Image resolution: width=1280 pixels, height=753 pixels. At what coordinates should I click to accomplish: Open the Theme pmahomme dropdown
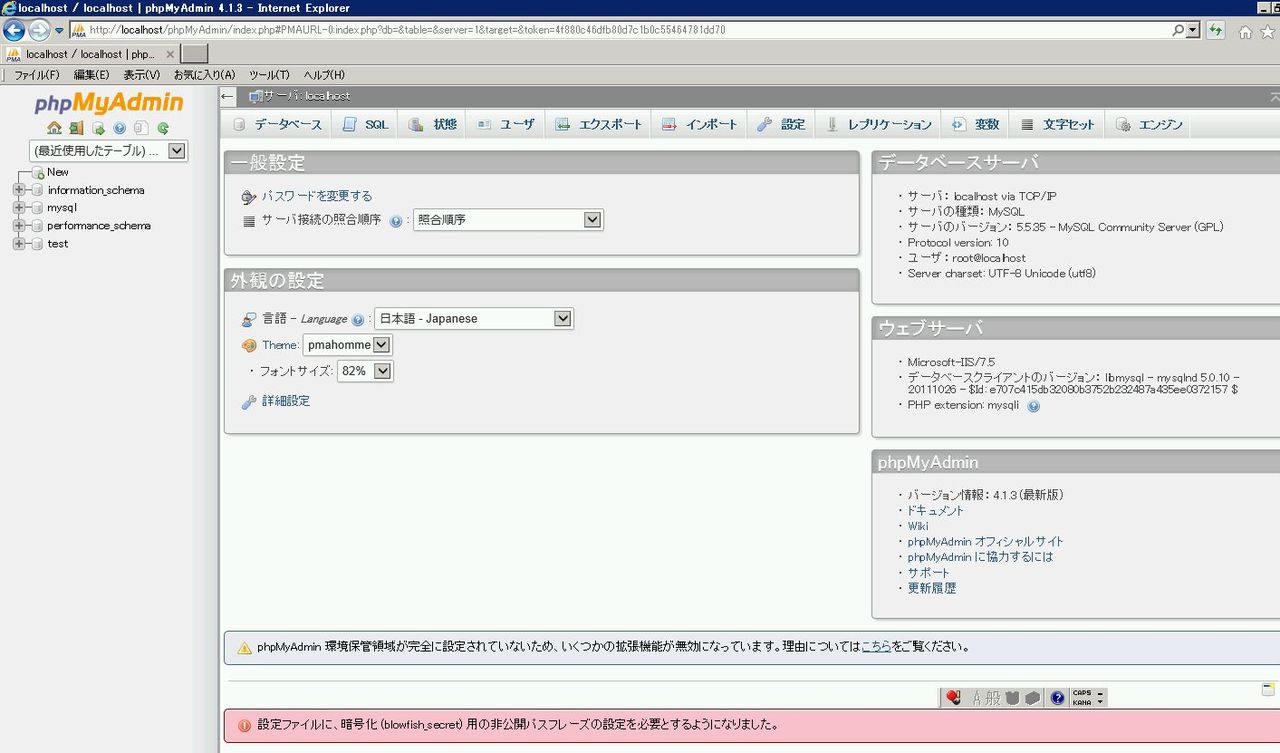tap(348, 345)
